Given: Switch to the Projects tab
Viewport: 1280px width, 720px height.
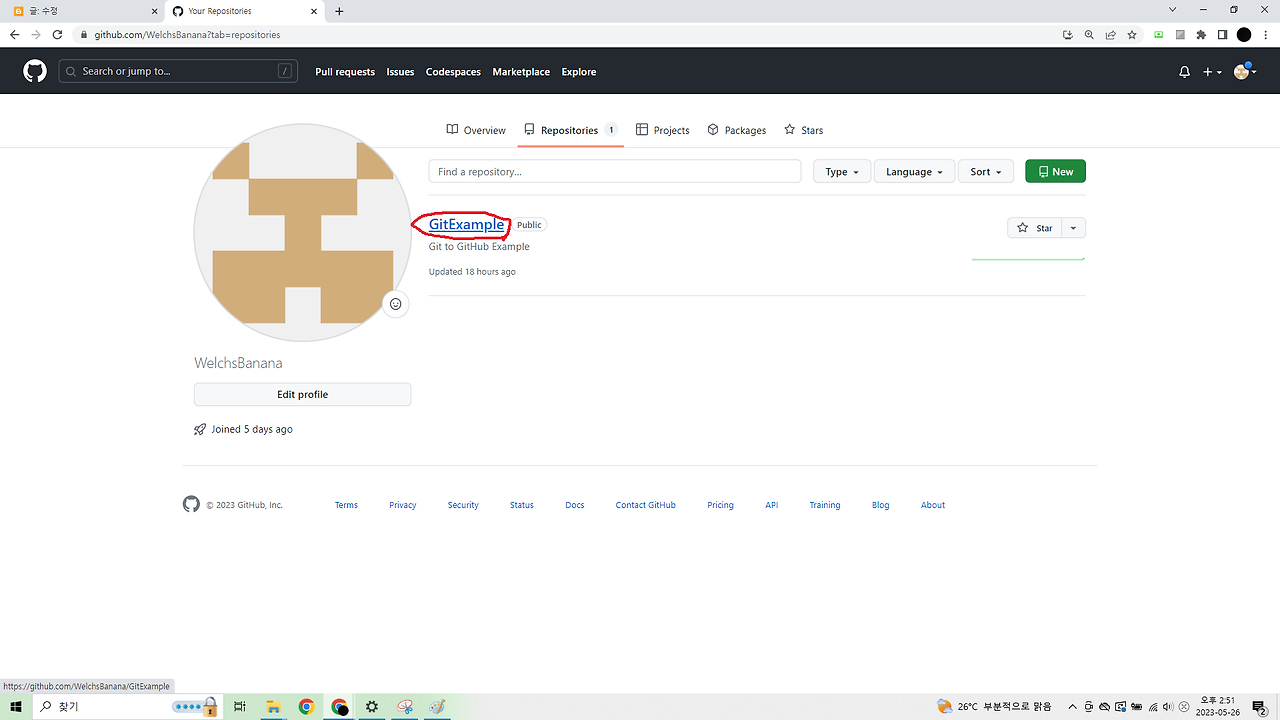Looking at the screenshot, I should point(663,130).
